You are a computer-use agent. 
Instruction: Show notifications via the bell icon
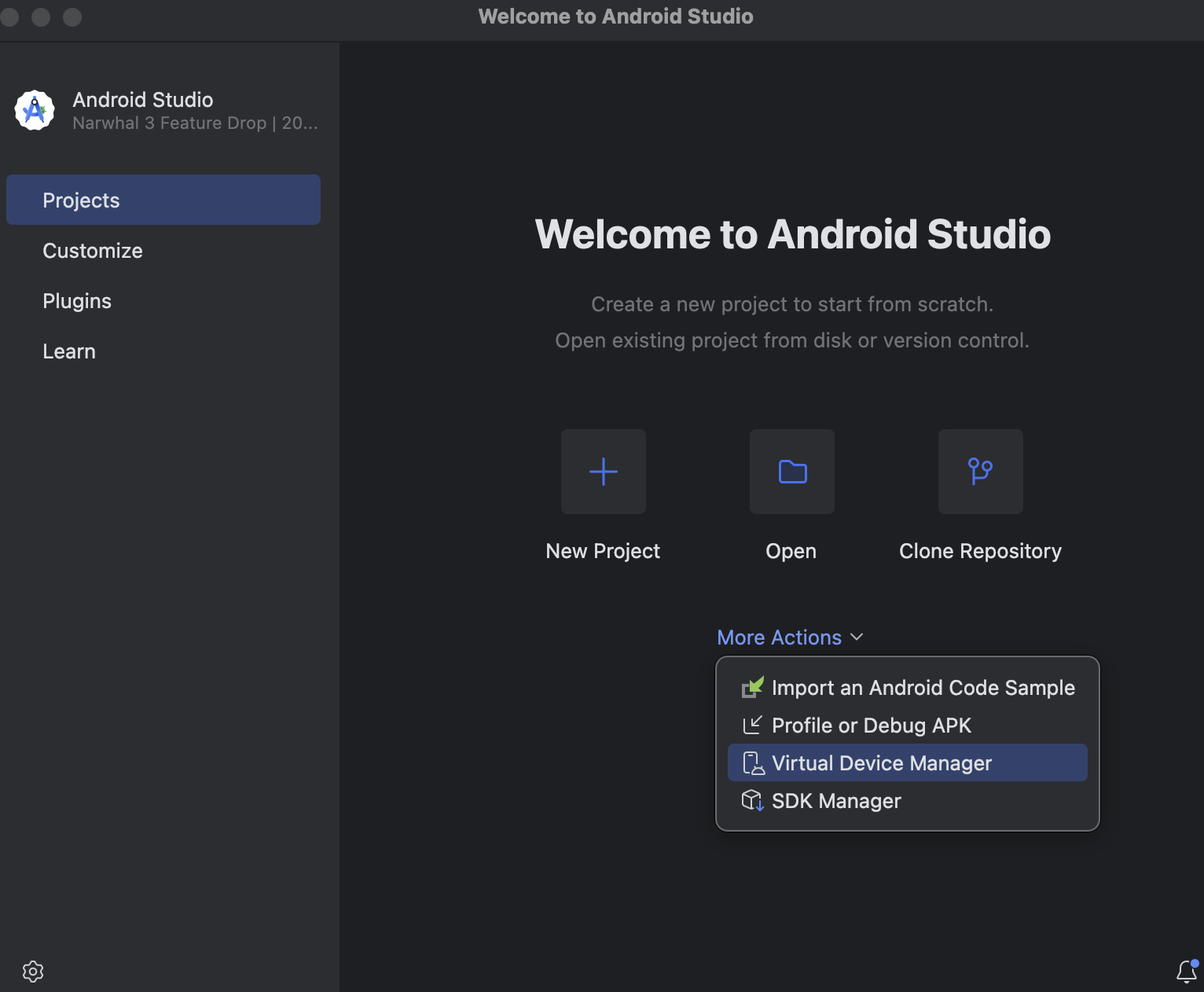tap(1186, 972)
